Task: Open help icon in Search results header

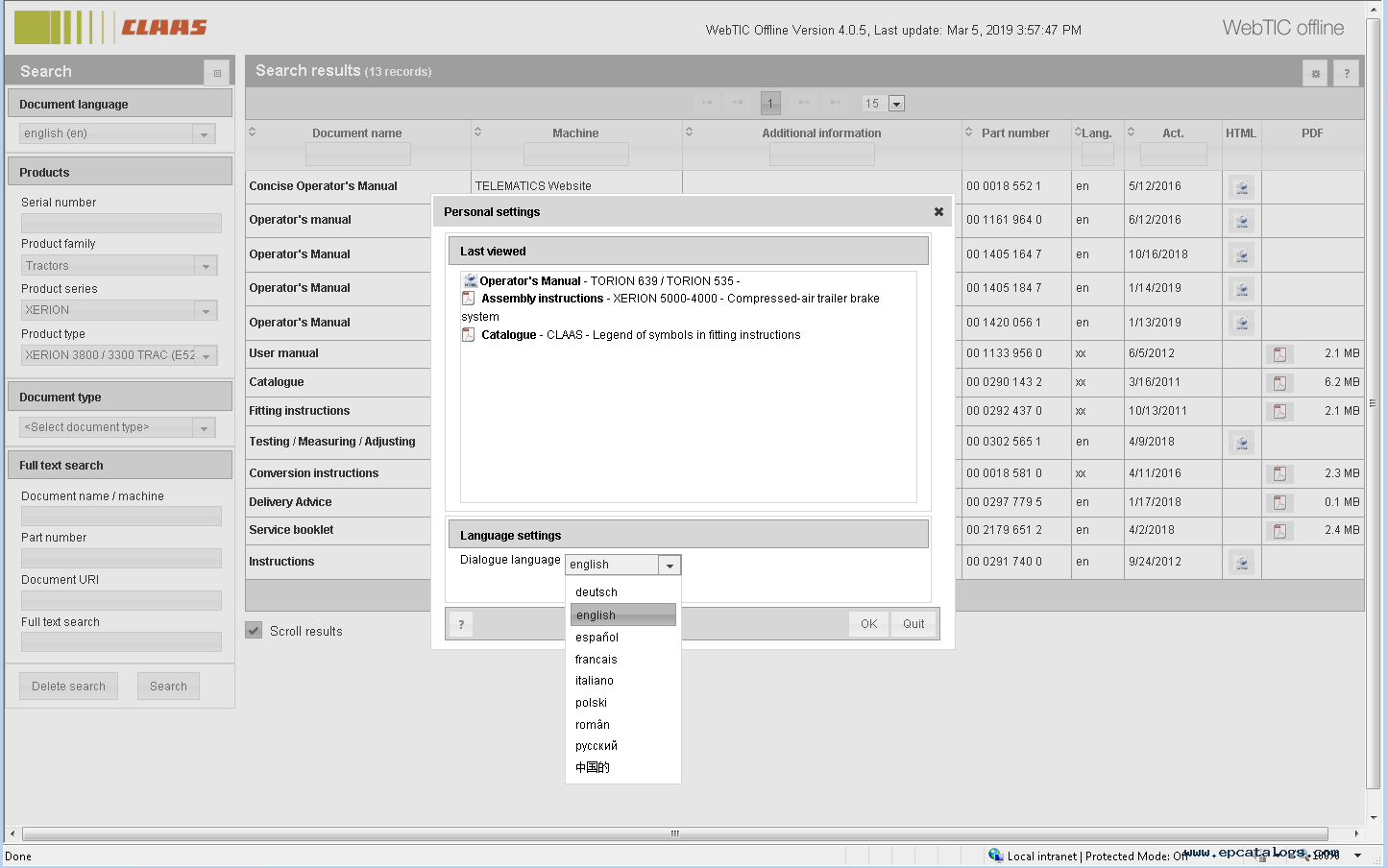Action: pyautogui.click(x=1347, y=73)
